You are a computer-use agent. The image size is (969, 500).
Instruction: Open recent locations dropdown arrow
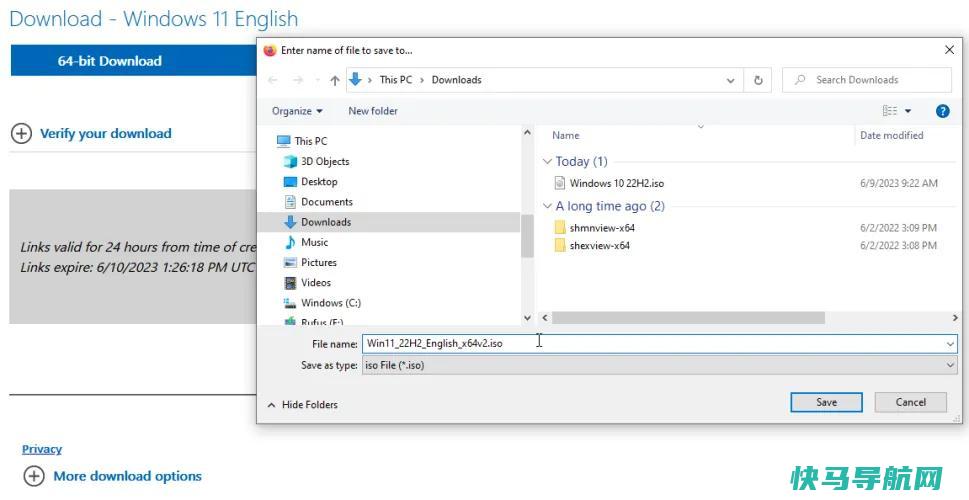pos(318,80)
